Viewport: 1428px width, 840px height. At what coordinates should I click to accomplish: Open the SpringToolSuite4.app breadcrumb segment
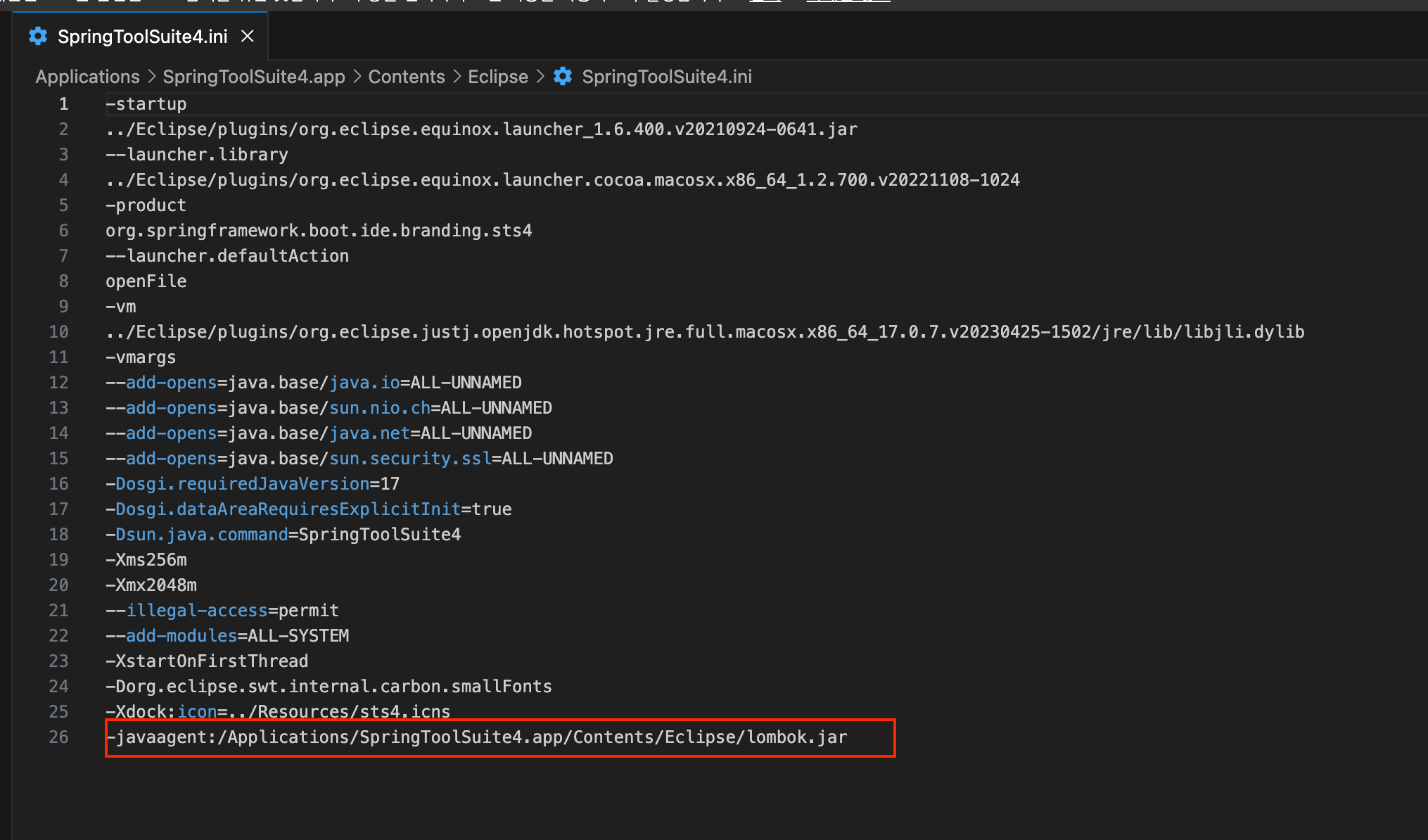(254, 77)
